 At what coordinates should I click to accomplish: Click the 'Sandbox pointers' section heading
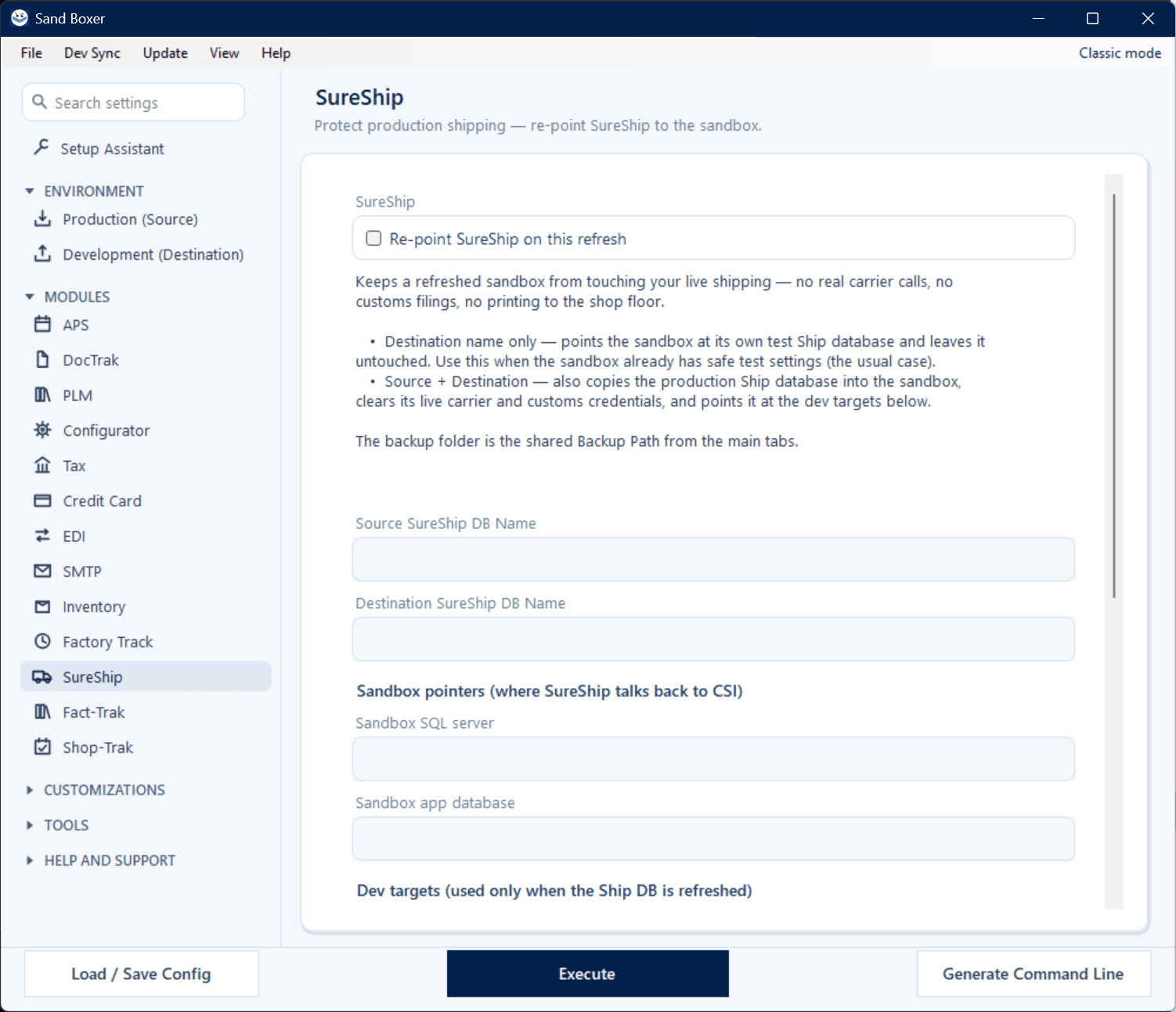[550, 691]
